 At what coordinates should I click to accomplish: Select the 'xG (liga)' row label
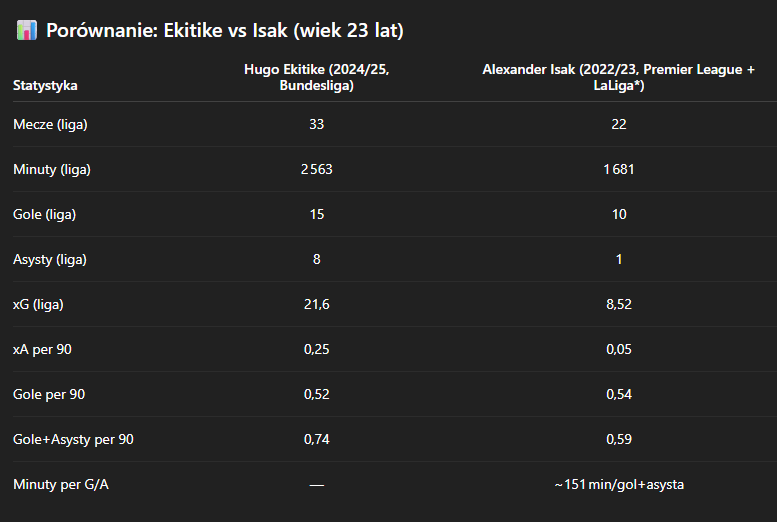coord(39,304)
